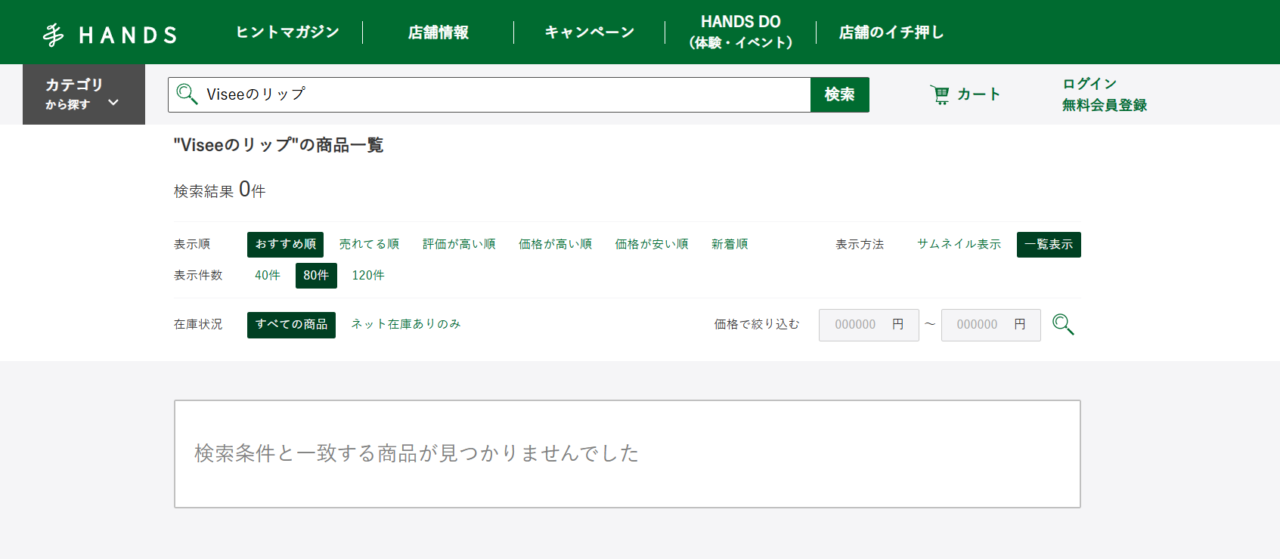Viewport: 1280px width, 559px height.
Task: Filter by ネット在庫ありのみ
Action: pos(406,324)
